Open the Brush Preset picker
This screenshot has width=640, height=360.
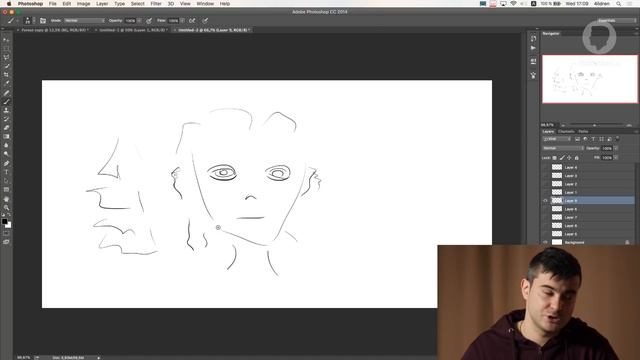pos(28,20)
